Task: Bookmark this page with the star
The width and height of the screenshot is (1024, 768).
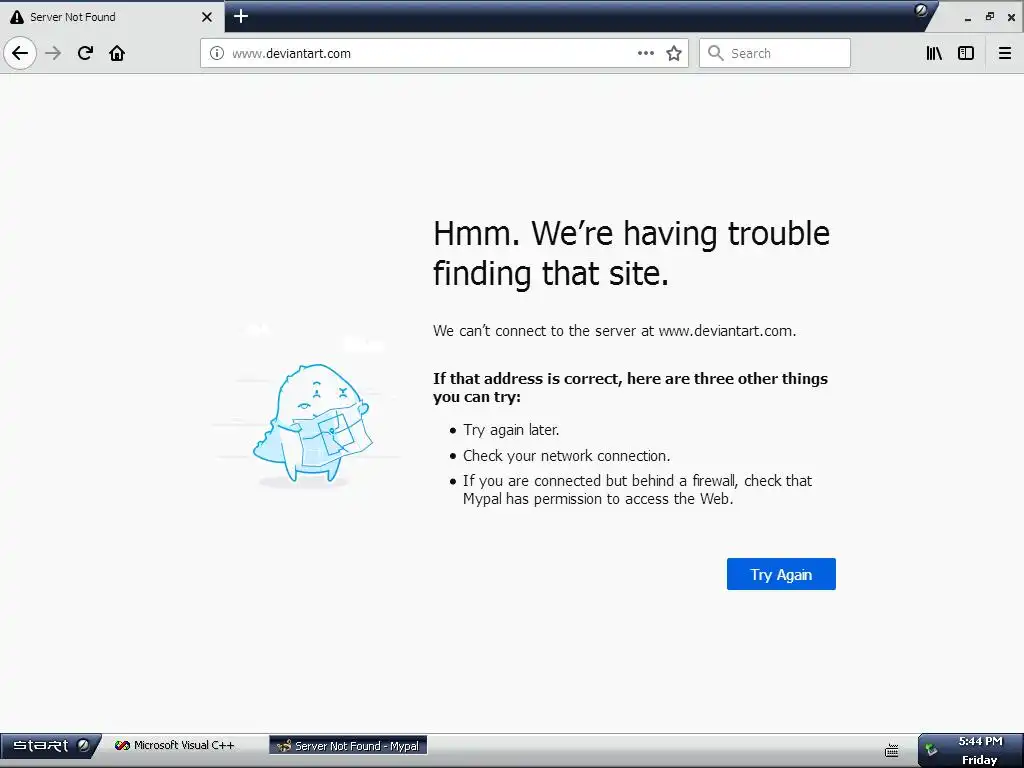Action: [674, 53]
